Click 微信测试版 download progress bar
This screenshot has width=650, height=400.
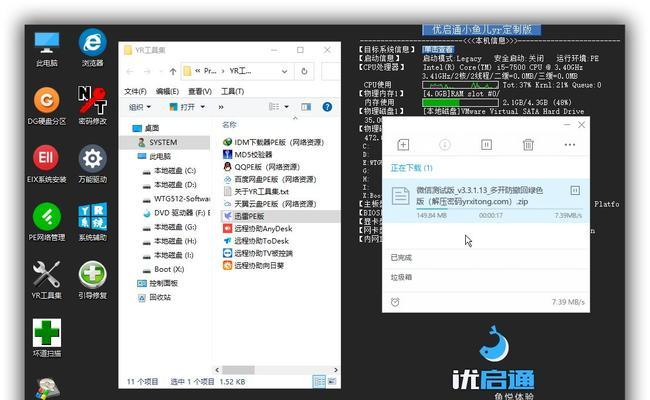pos(499,209)
